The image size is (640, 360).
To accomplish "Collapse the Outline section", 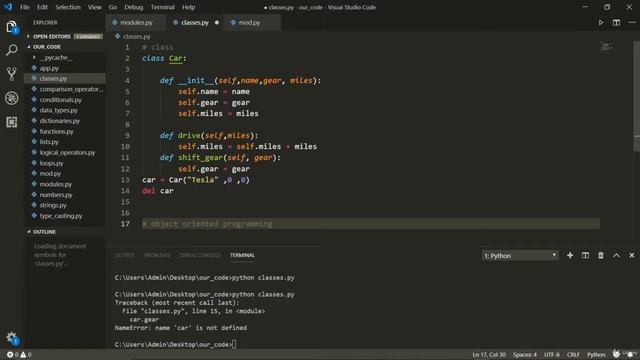I will coord(65,231).
